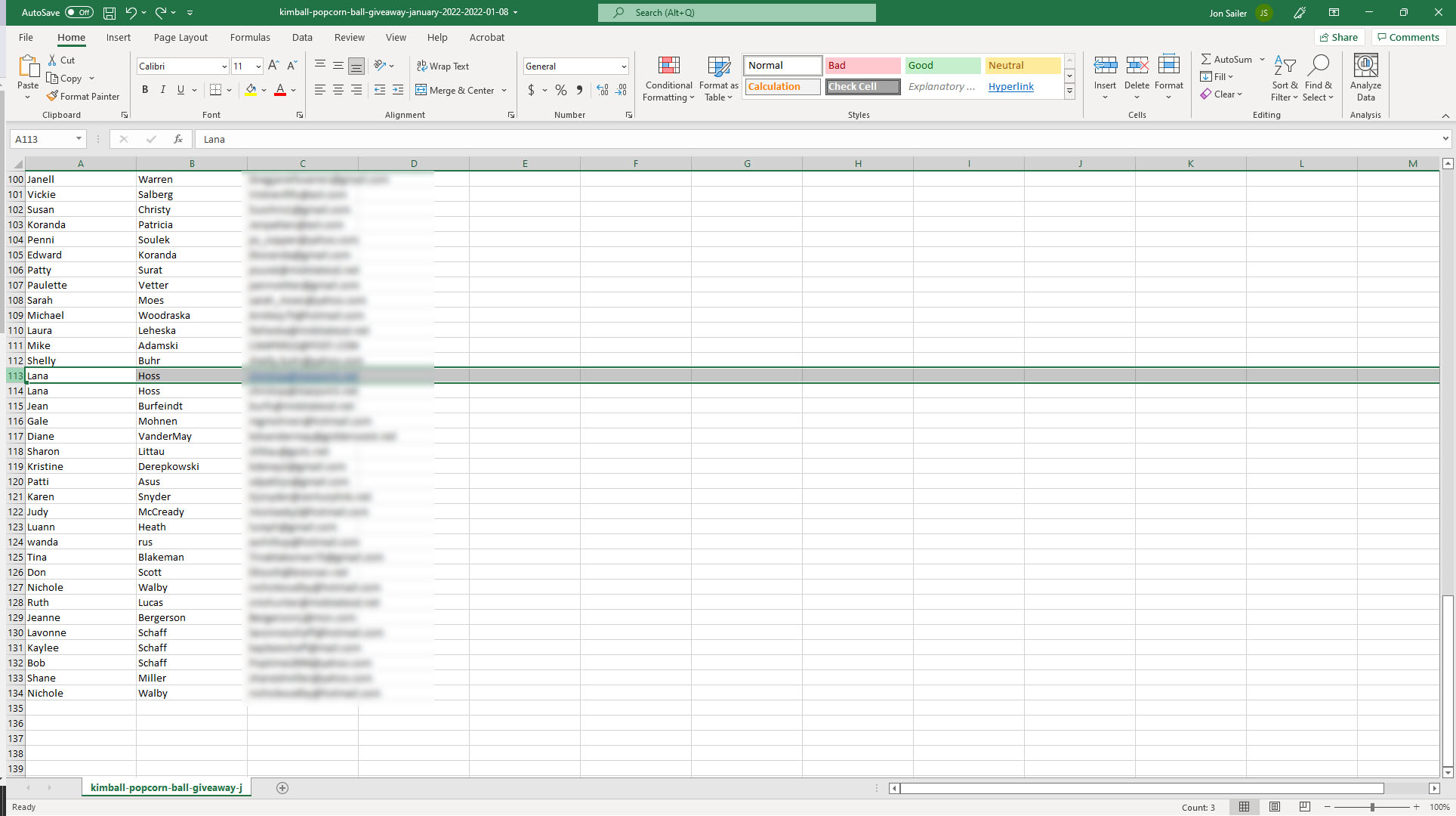Click cell B120 containing Asus

(191, 481)
